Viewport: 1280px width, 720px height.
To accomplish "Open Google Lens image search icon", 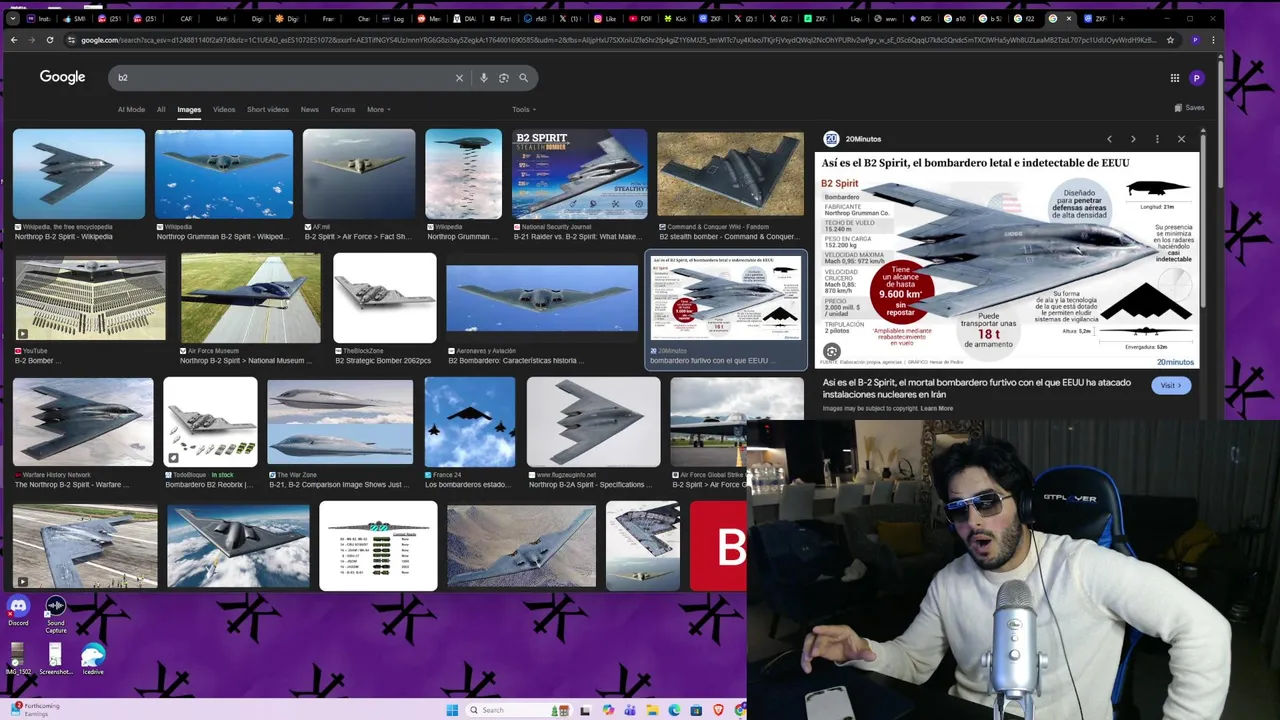I will 504,78.
